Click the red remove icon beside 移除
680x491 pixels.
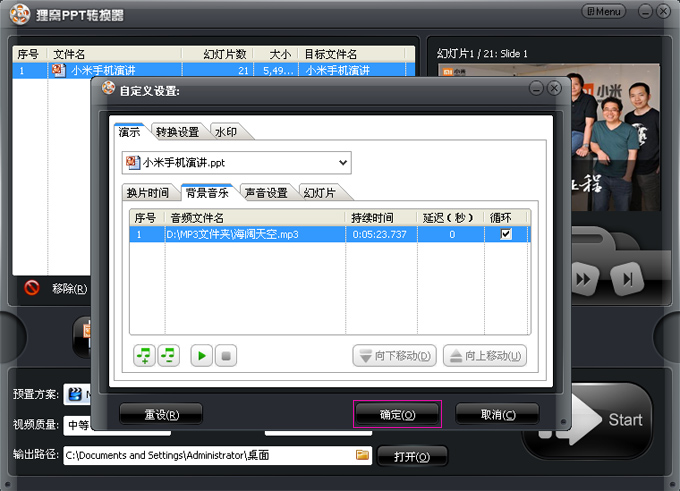point(32,288)
